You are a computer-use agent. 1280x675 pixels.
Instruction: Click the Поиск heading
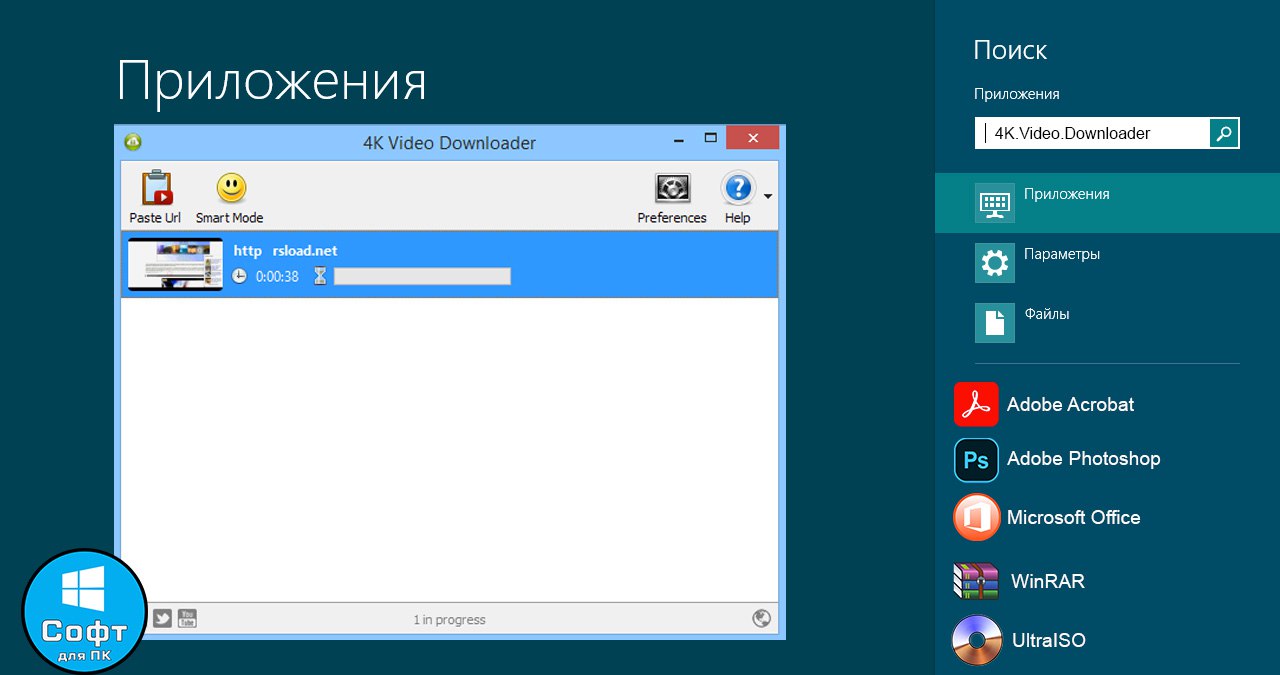pyautogui.click(x=1010, y=50)
